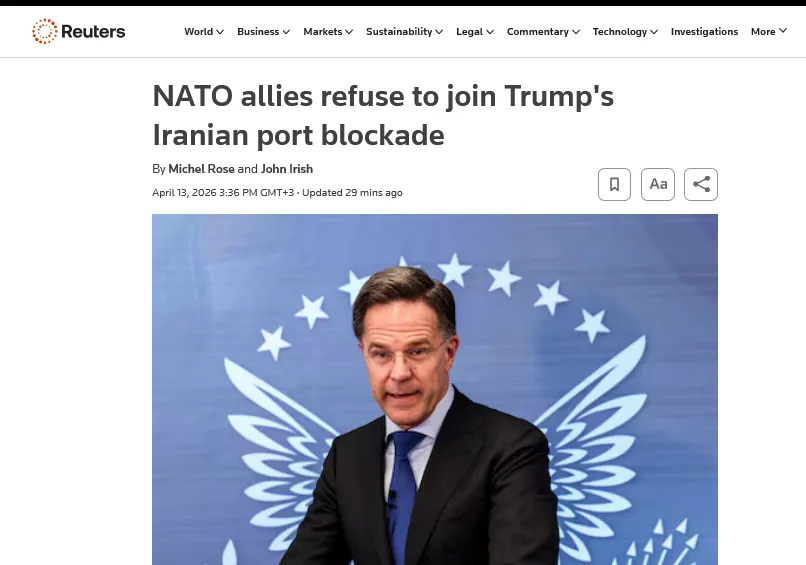The image size is (806, 565).
Task: Share the article via share icon
Action: tap(701, 184)
